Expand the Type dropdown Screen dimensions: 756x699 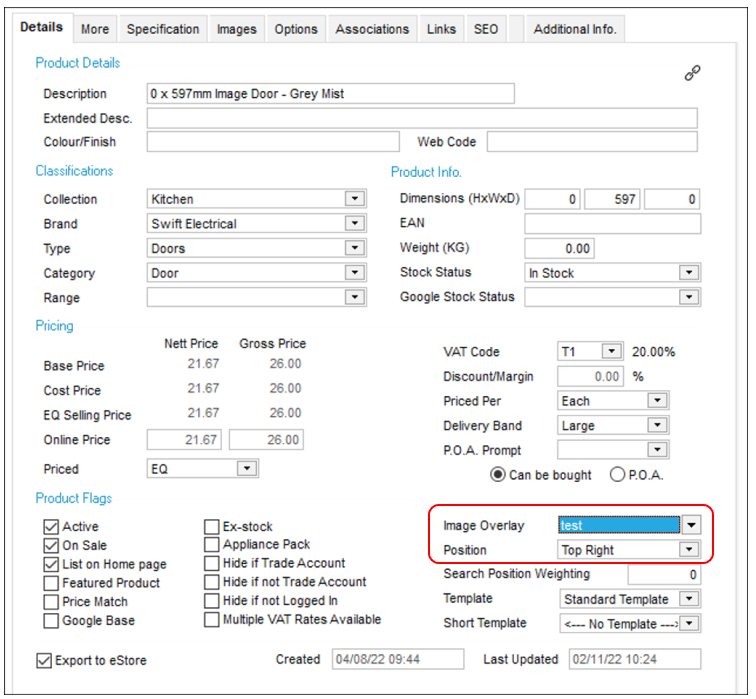click(x=355, y=248)
